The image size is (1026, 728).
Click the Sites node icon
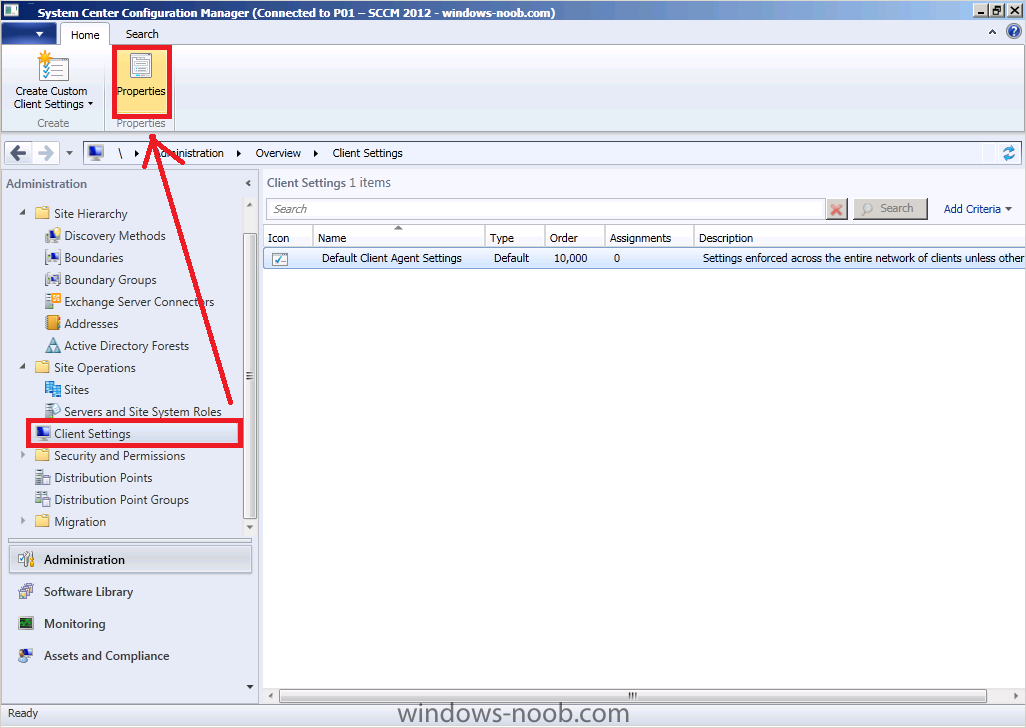pos(52,389)
